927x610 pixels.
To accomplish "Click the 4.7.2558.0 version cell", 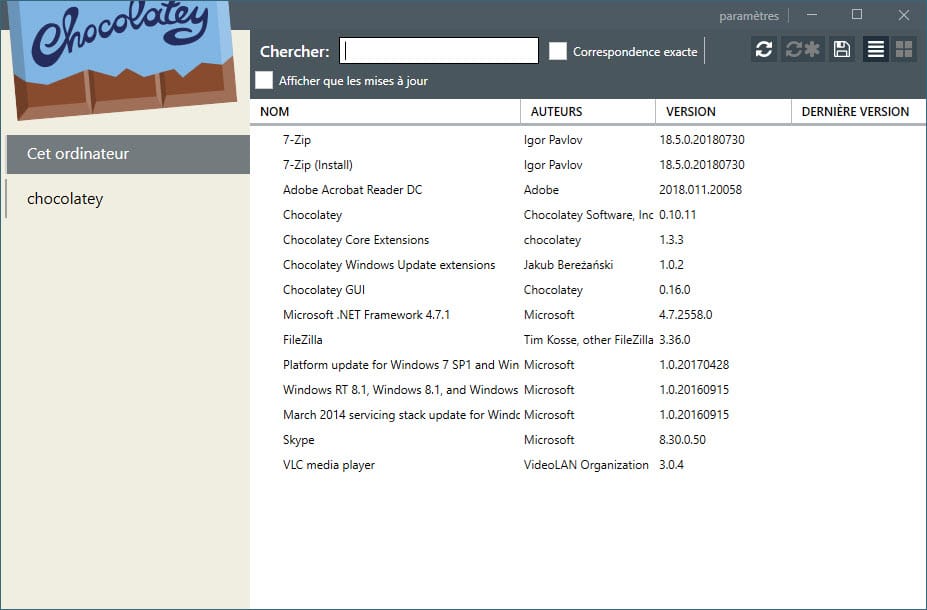I will click(x=686, y=315).
